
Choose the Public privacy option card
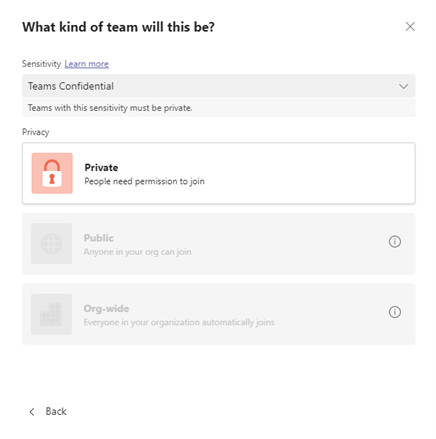pos(219,244)
